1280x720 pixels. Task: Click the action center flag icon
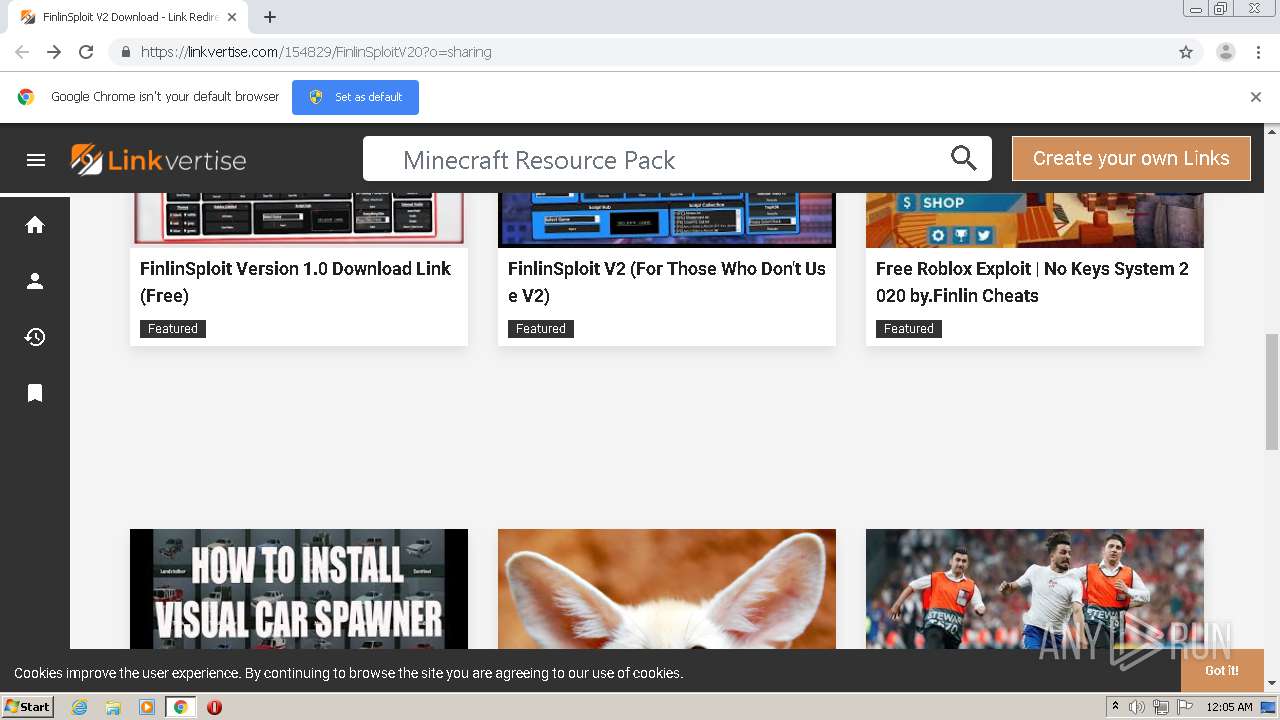point(1185,707)
